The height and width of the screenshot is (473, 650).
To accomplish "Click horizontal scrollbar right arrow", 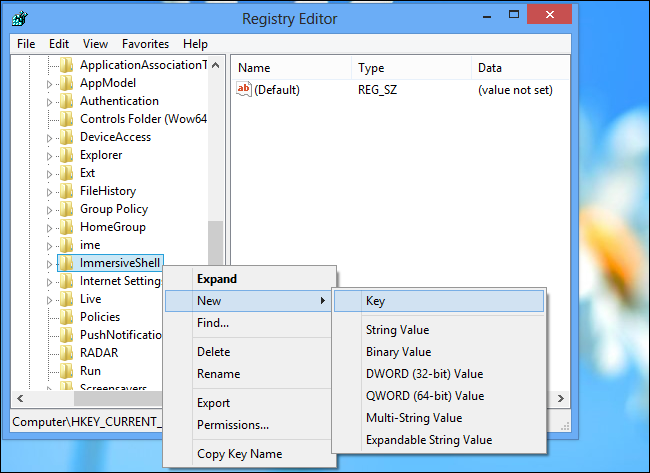I will (560, 399).
